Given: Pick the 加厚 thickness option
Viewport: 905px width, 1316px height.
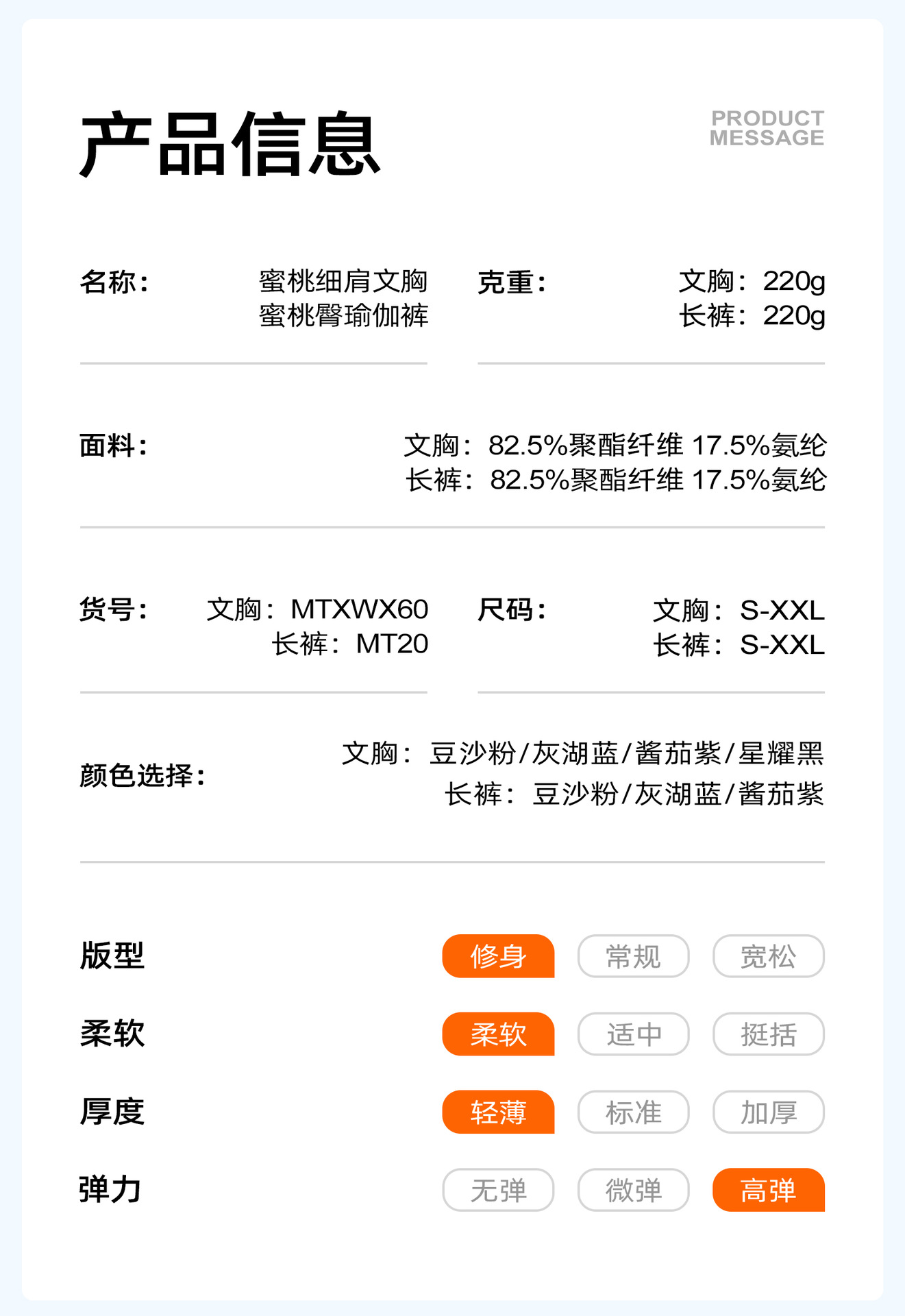Looking at the screenshot, I should point(768,1112).
